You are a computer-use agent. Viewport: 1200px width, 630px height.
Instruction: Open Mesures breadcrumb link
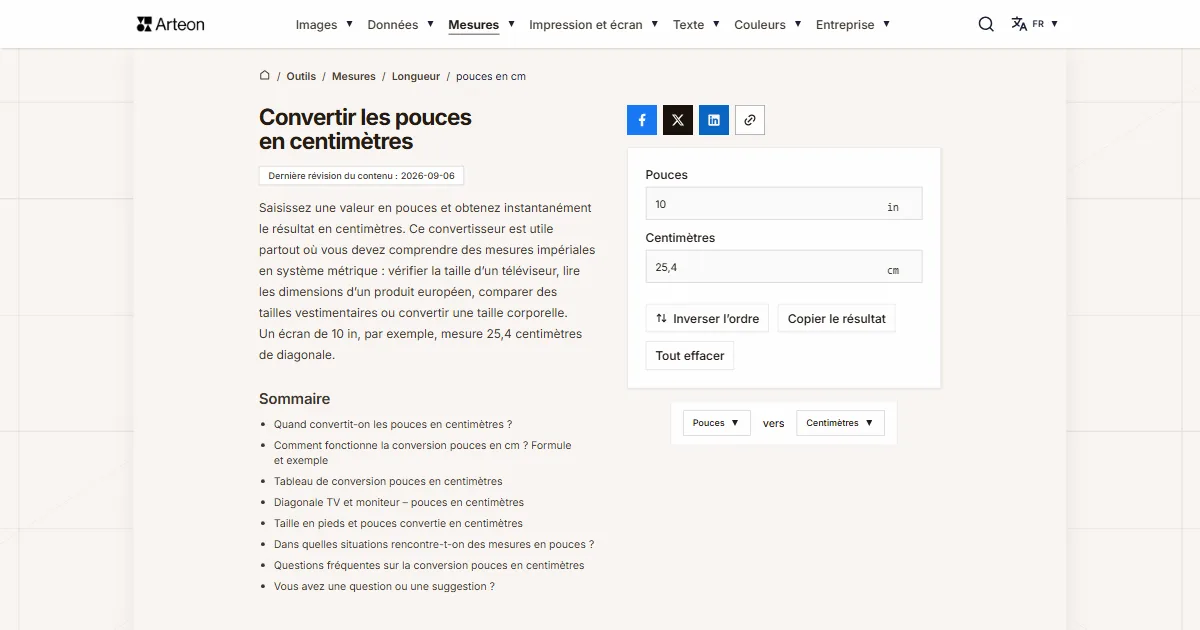pos(354,76)
